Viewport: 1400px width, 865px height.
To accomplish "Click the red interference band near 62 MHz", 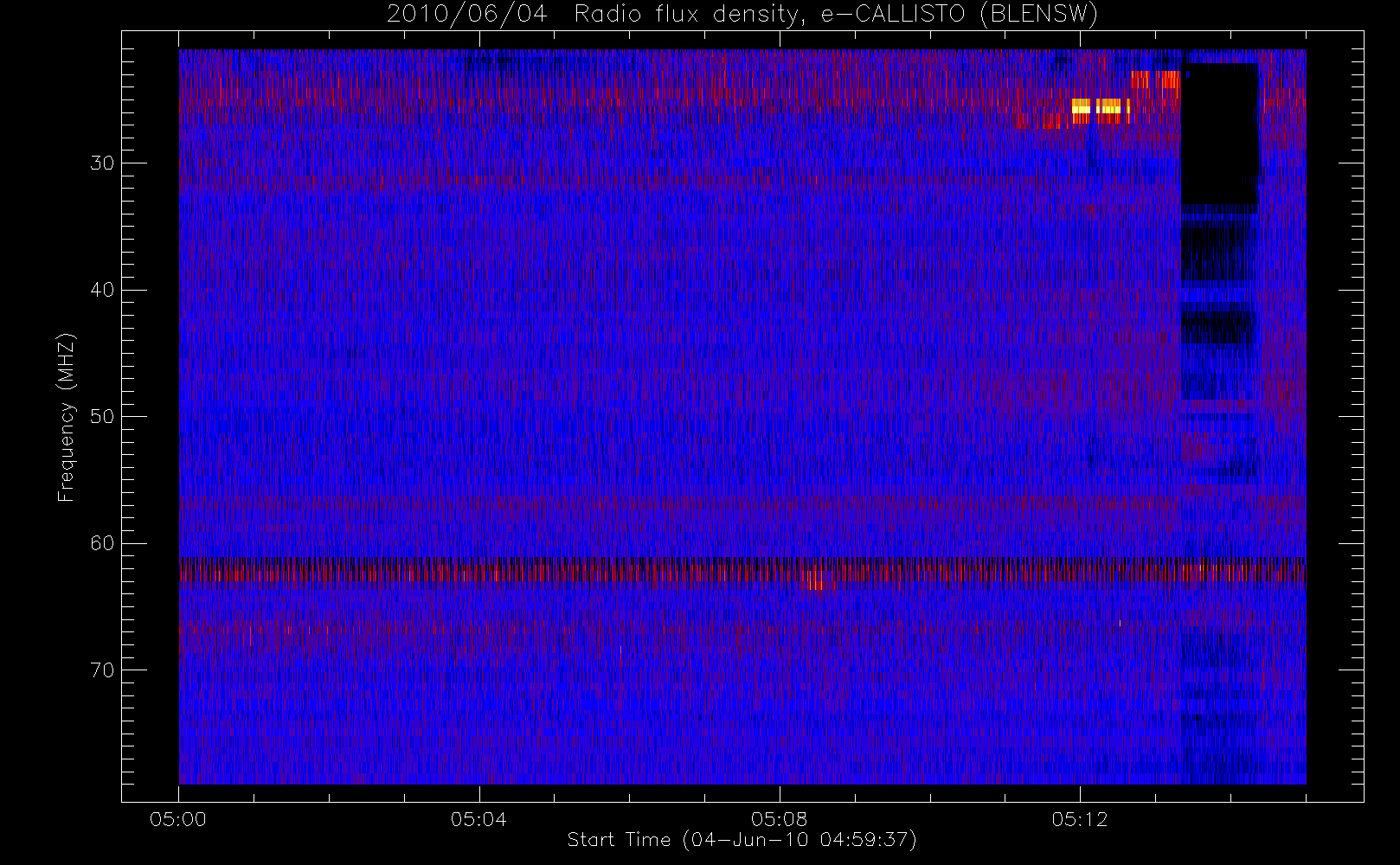I will click(x=742, y=573).
